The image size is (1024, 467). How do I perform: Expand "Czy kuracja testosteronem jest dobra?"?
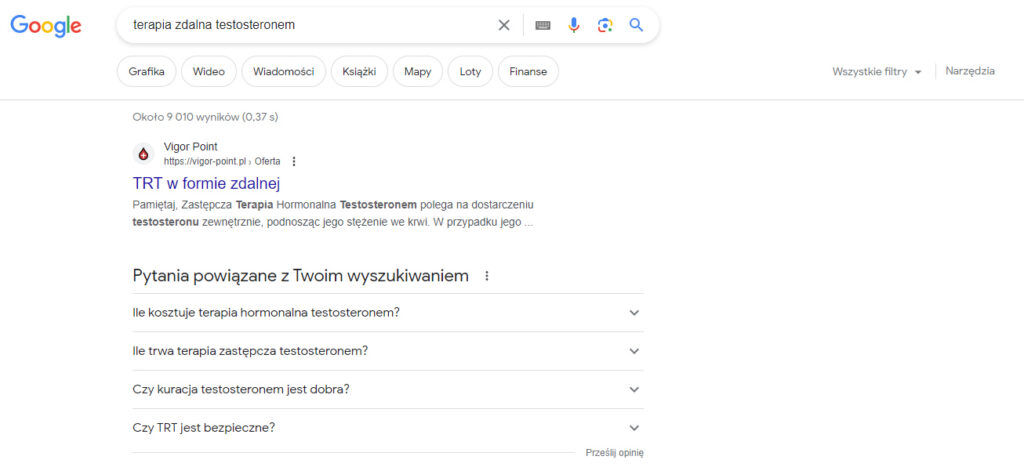[x=387, y=389]
